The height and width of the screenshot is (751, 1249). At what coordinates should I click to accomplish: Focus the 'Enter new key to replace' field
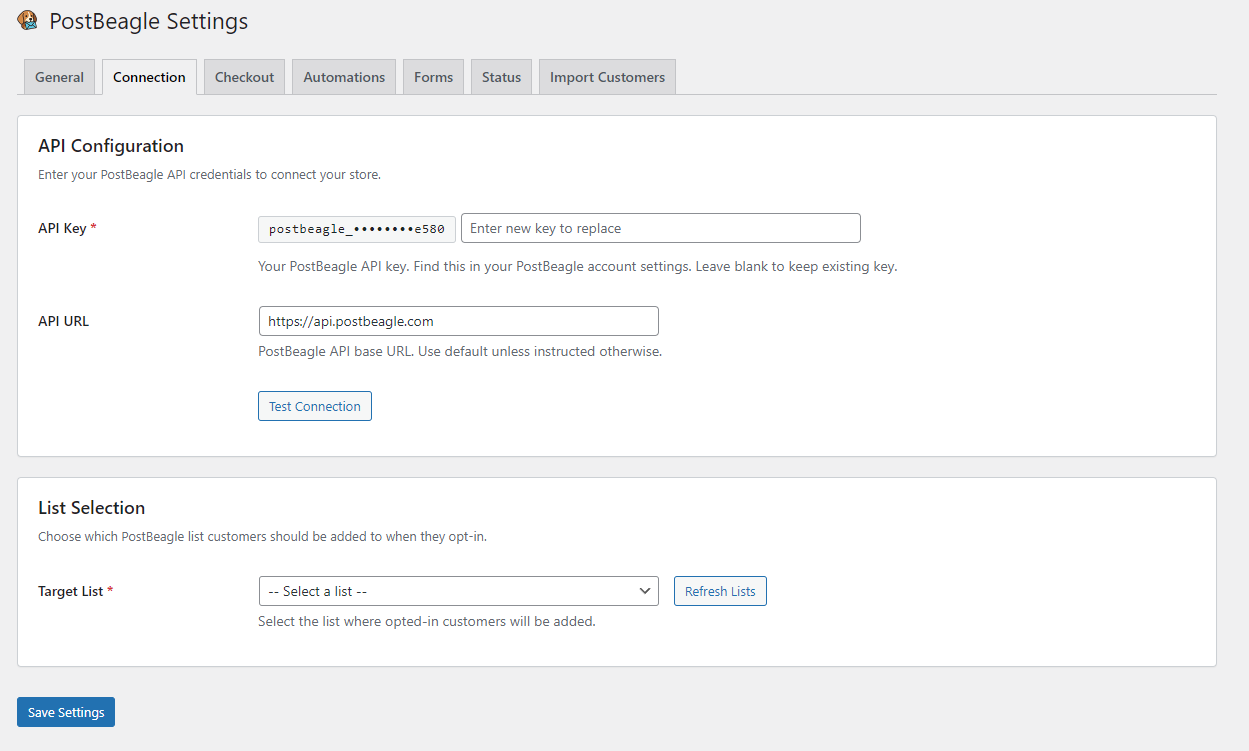[661, 228]
